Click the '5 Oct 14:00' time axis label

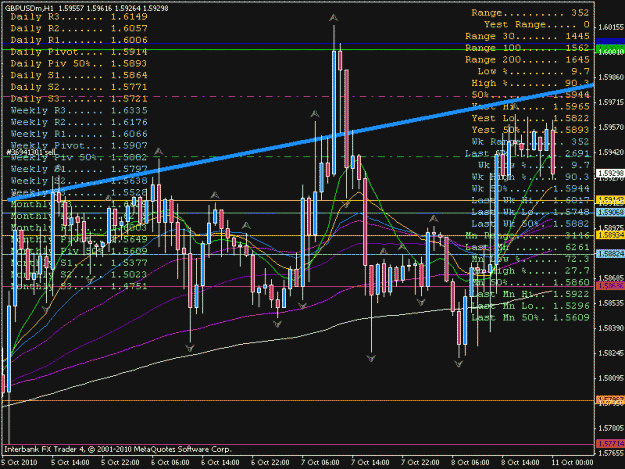coord(70,463)
